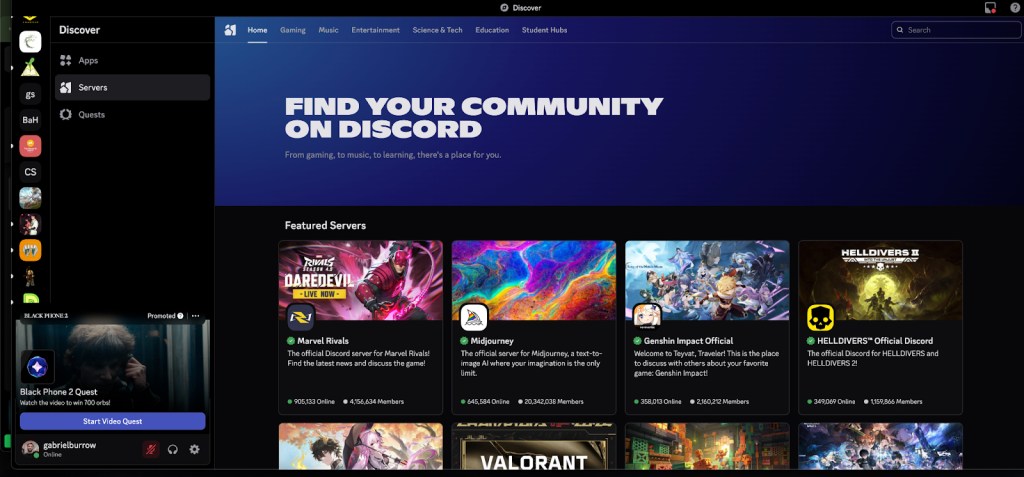Open the Help question mark icon
Image resolution: width=1024 pixels, height=477 pixels.
tap(1015, 8)
